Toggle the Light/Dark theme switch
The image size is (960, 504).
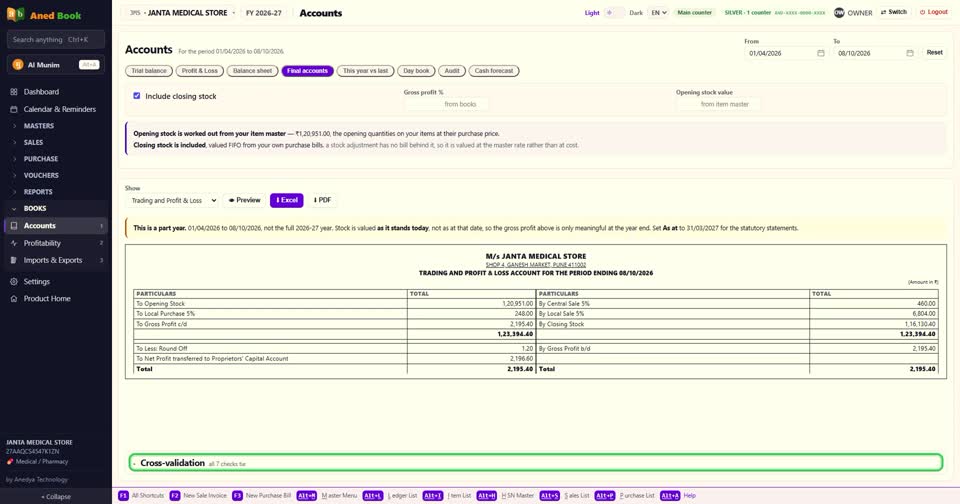614,12
